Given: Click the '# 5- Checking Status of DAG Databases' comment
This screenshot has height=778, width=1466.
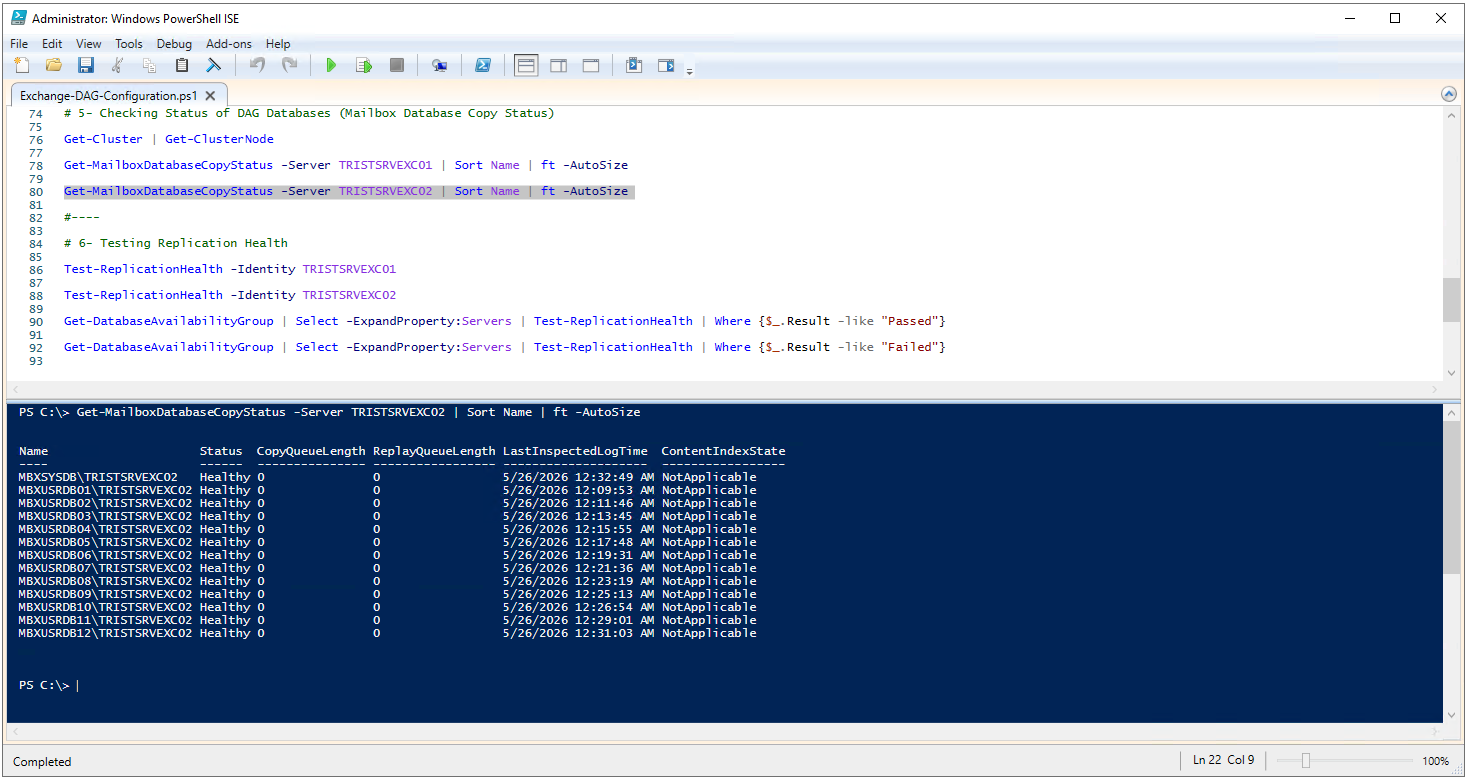Looking at the screenshot, I should click(x=309, y=113).
